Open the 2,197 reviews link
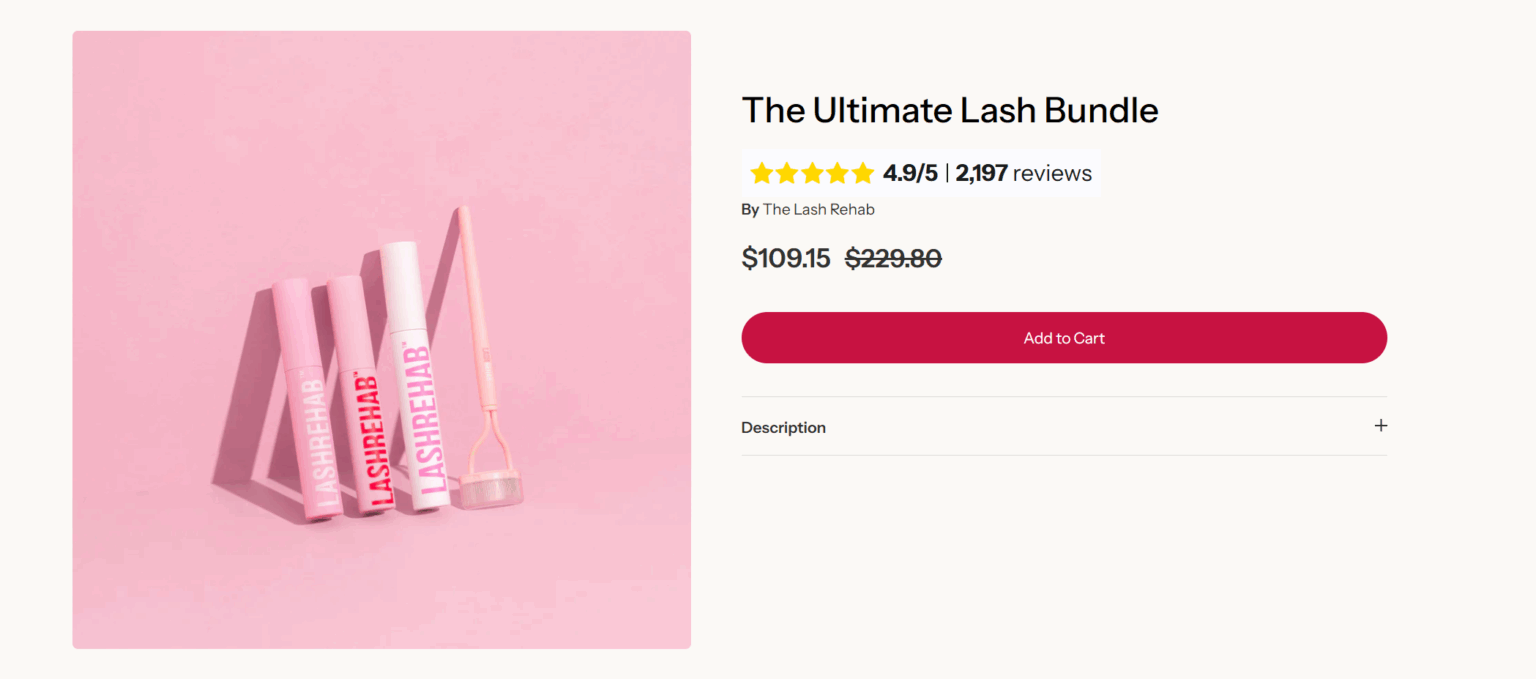Screen dimensions: 1536x679 point(1023,174)
